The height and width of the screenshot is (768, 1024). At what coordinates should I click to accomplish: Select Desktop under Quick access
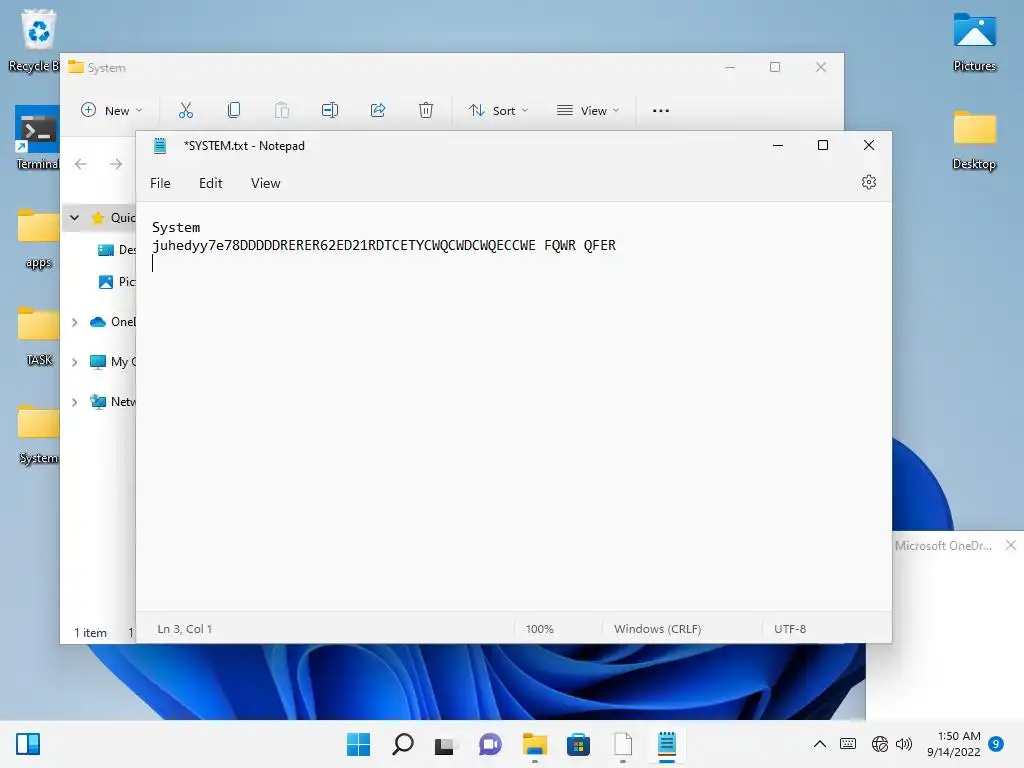click(x=116, y=249)
